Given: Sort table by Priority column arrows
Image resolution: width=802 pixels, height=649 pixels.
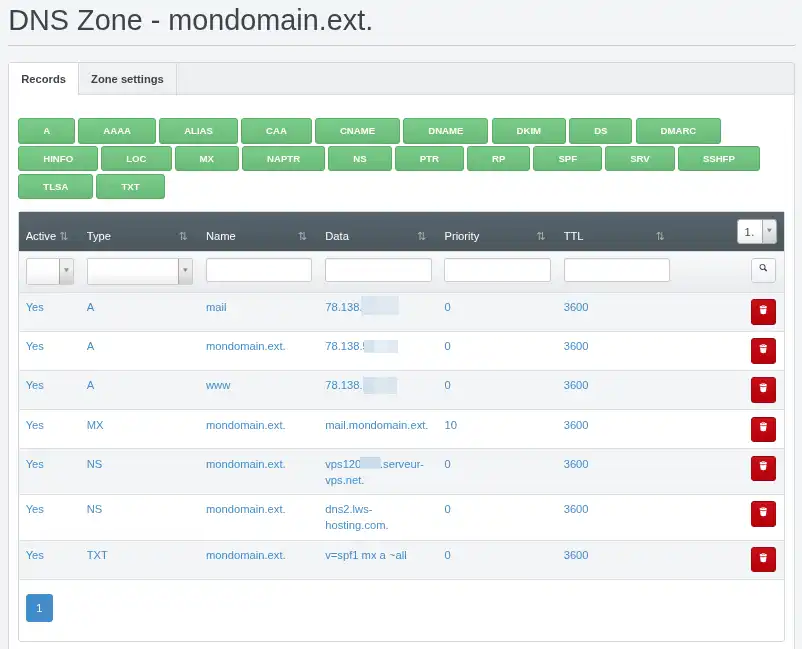Looking at the screenshot, I should (541, 236).
